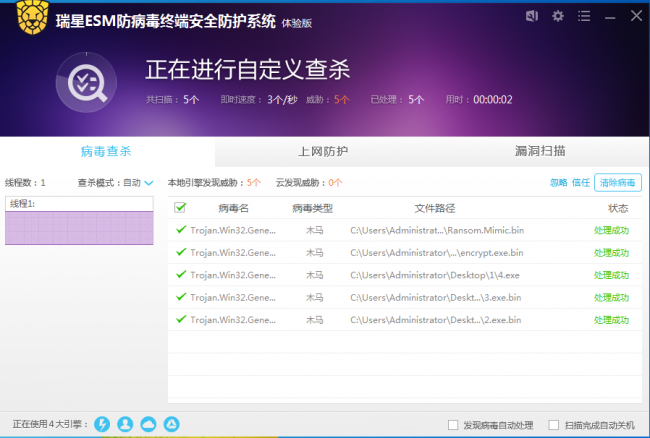Image resolution: width=650 pixels, height=438 pixels.
Task: Click 处理成功 status for 3.exe.bin
Action: tap(611, 298)
